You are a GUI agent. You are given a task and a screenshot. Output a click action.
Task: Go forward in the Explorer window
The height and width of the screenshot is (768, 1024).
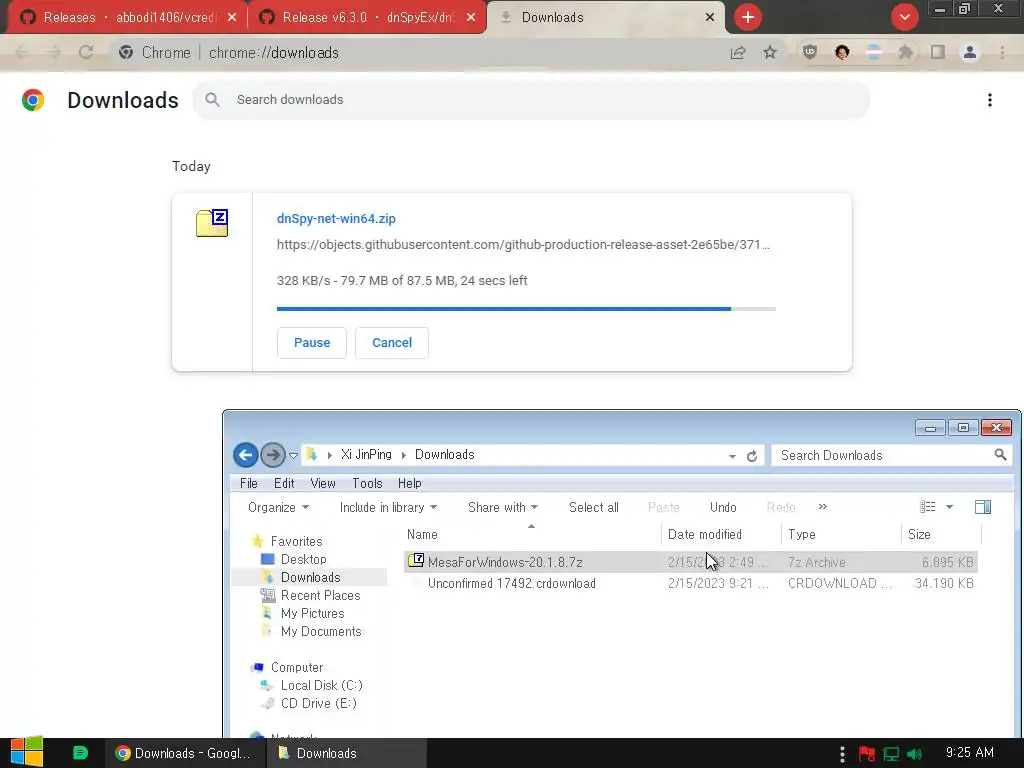click(272, 455)
